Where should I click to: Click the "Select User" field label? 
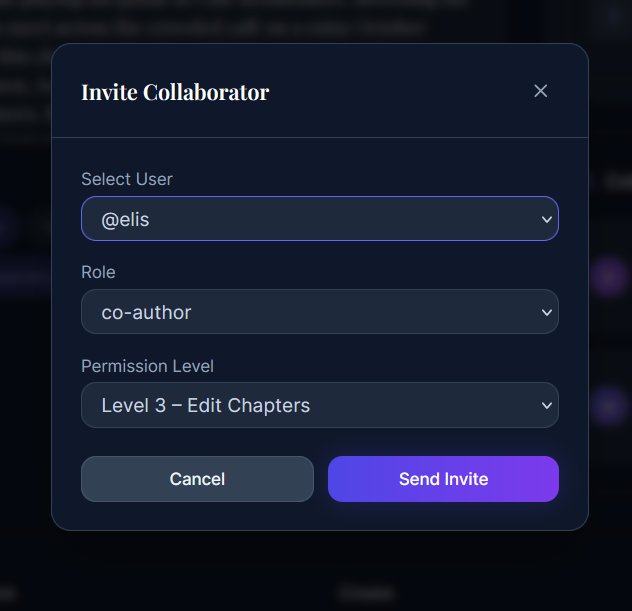(x=127, y=179)
